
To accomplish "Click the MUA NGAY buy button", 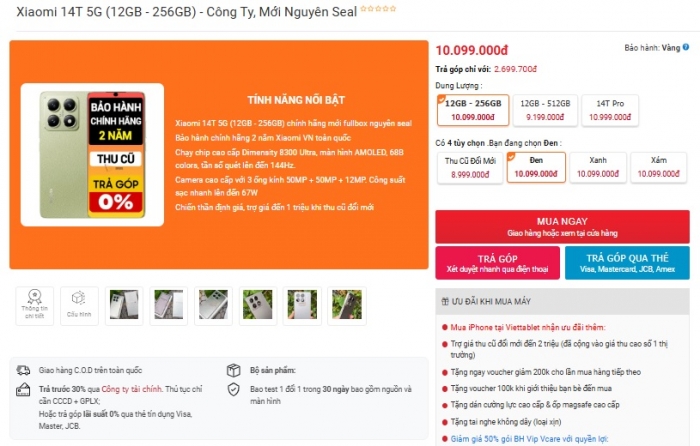I will pyautogui.click(x=562, y=226).
